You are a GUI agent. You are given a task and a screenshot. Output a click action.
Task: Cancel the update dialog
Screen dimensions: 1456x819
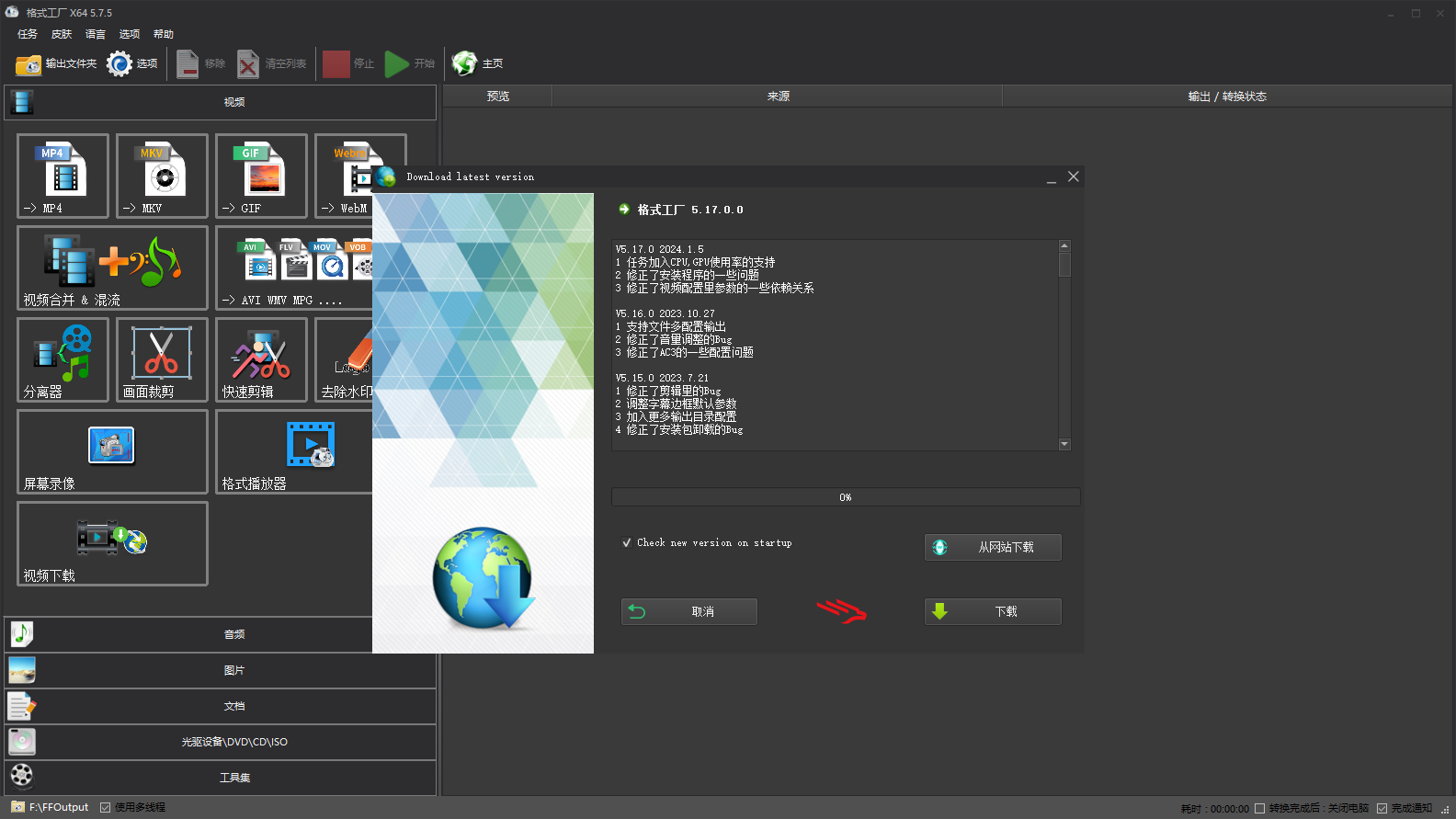click(x=689, y=611)
